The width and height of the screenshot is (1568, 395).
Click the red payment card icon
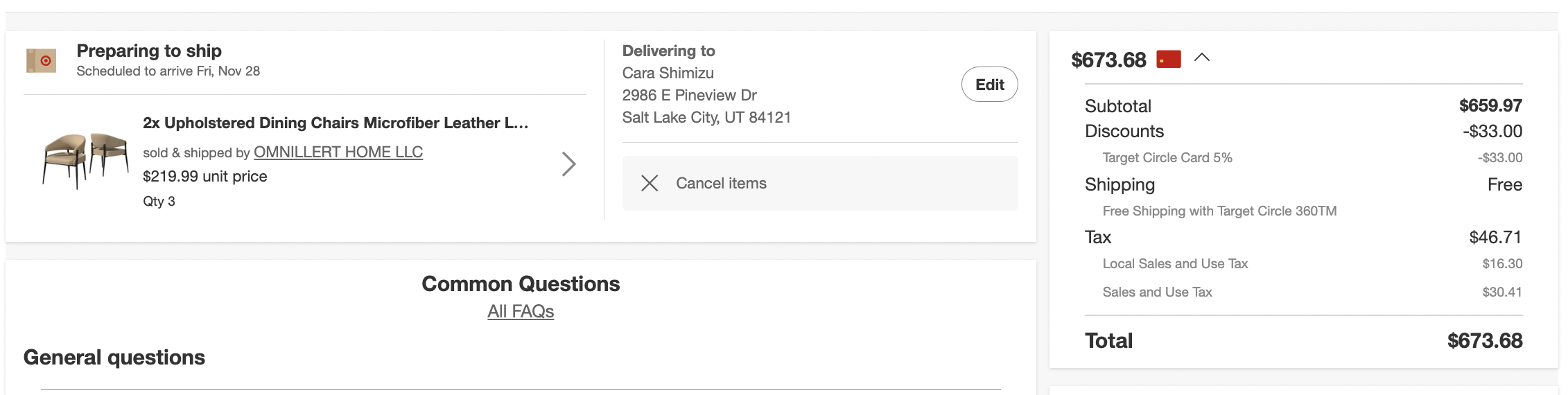(x=1169, y=60)
